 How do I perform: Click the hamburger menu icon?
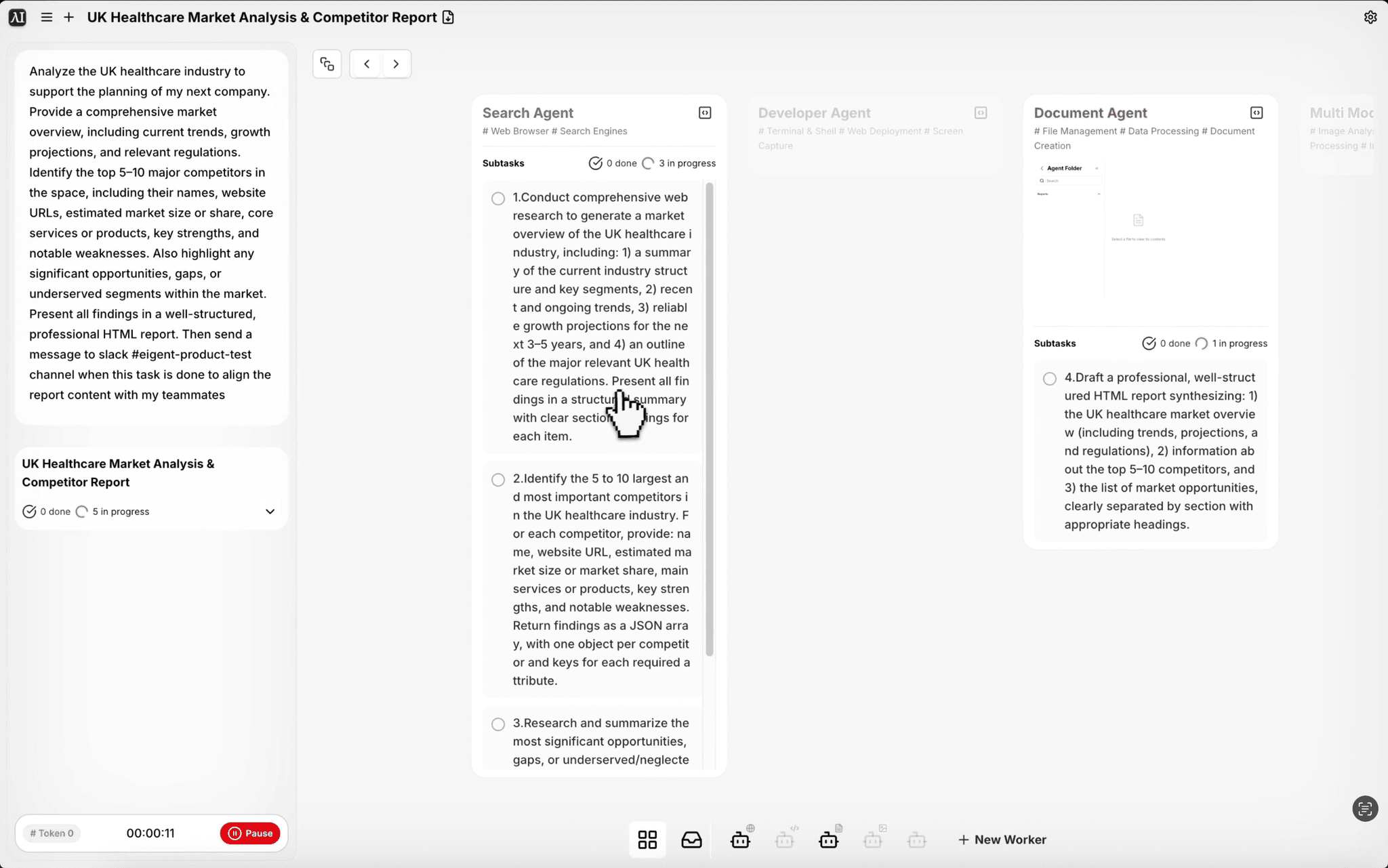click(x=47, y=18)
